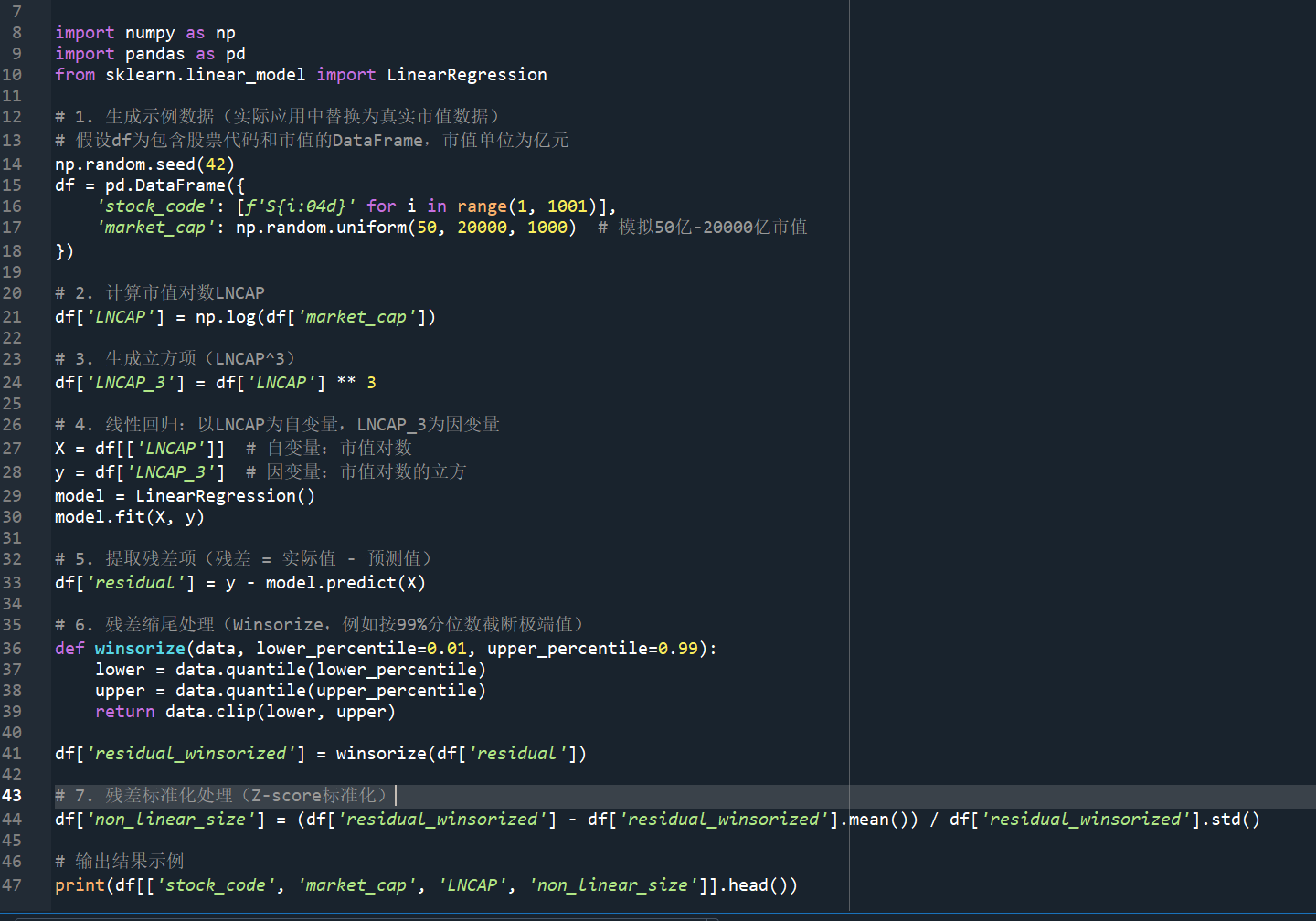The height and width of the screenshot is (921, 1316).
Task: Click the comment '# 模拟50亿-20000亿市值'
Action: [x=703, y=228]
